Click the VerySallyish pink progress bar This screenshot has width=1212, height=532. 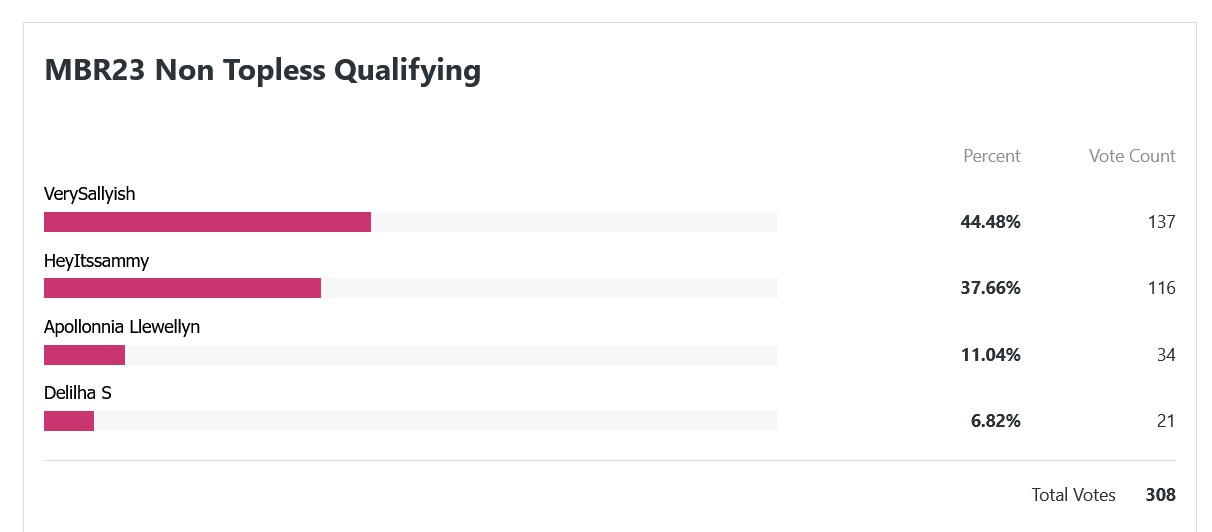click(207, 222)
